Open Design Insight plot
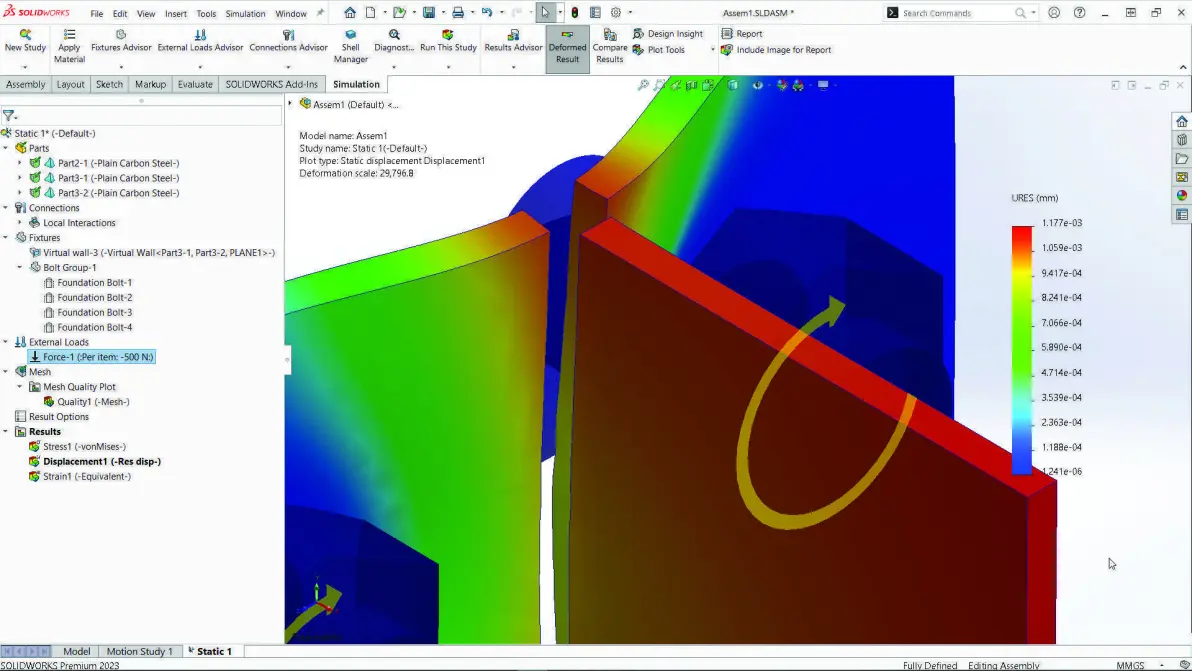This screenshot has height=671, width=1192. (x=667, y=33)
